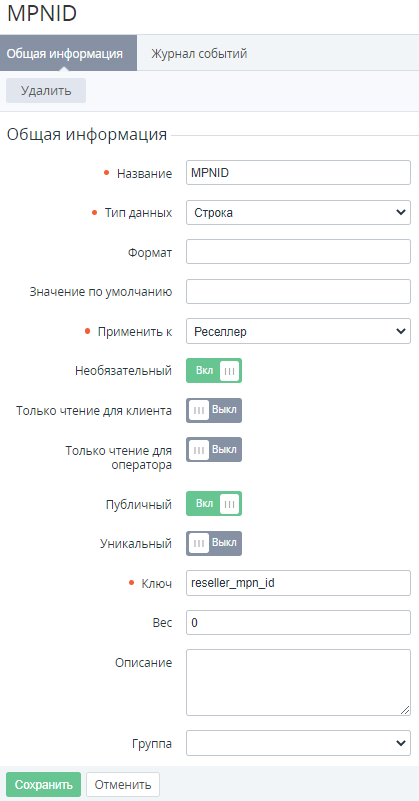The width and height of the screenshot is (419, 801).
Task: Open the Тип данных dropdown
Action: coord(298,213)
